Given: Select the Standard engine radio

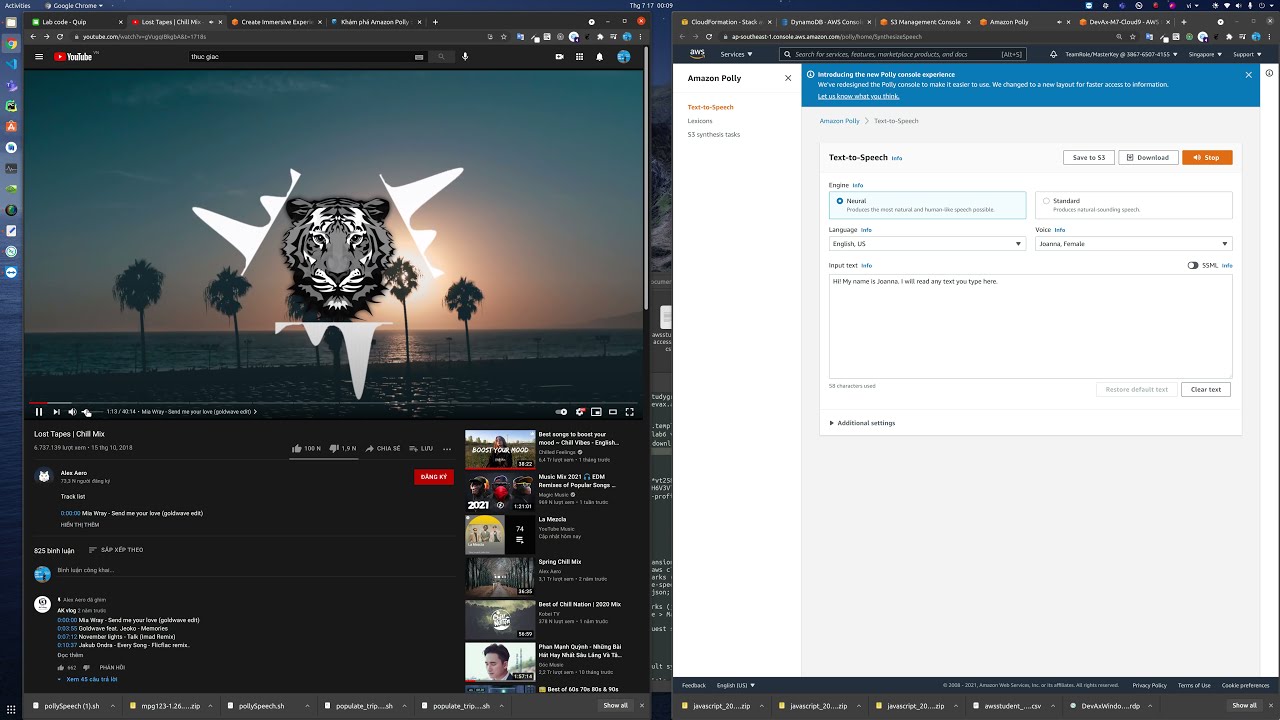Looking at the screenshot, I should coord(1046,201).
